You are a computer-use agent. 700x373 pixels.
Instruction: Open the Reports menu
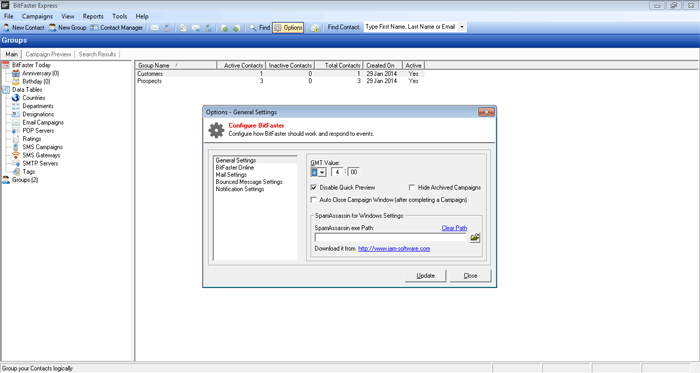(x=93, y=16)
